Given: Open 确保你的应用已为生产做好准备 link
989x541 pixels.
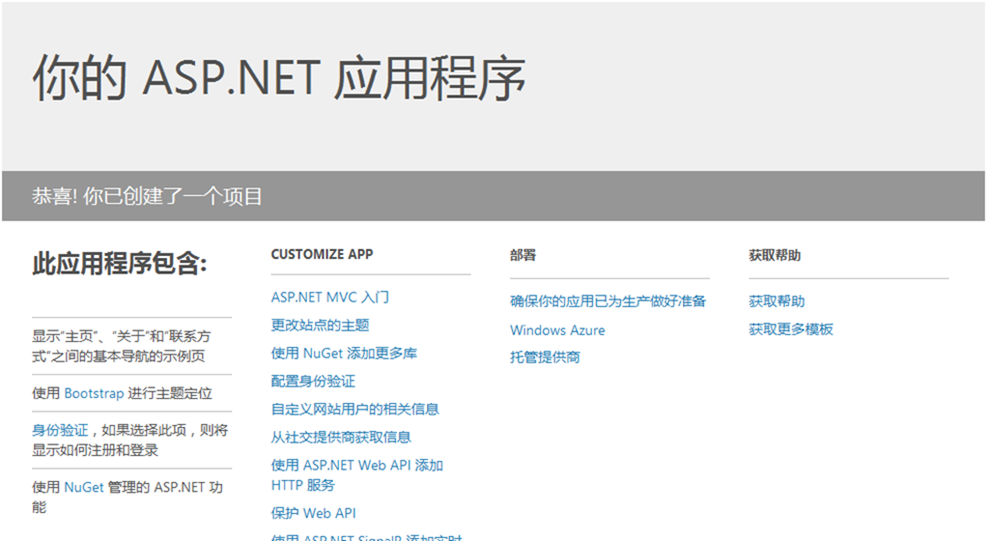Looking at the screenshot, I should [607, 301].
